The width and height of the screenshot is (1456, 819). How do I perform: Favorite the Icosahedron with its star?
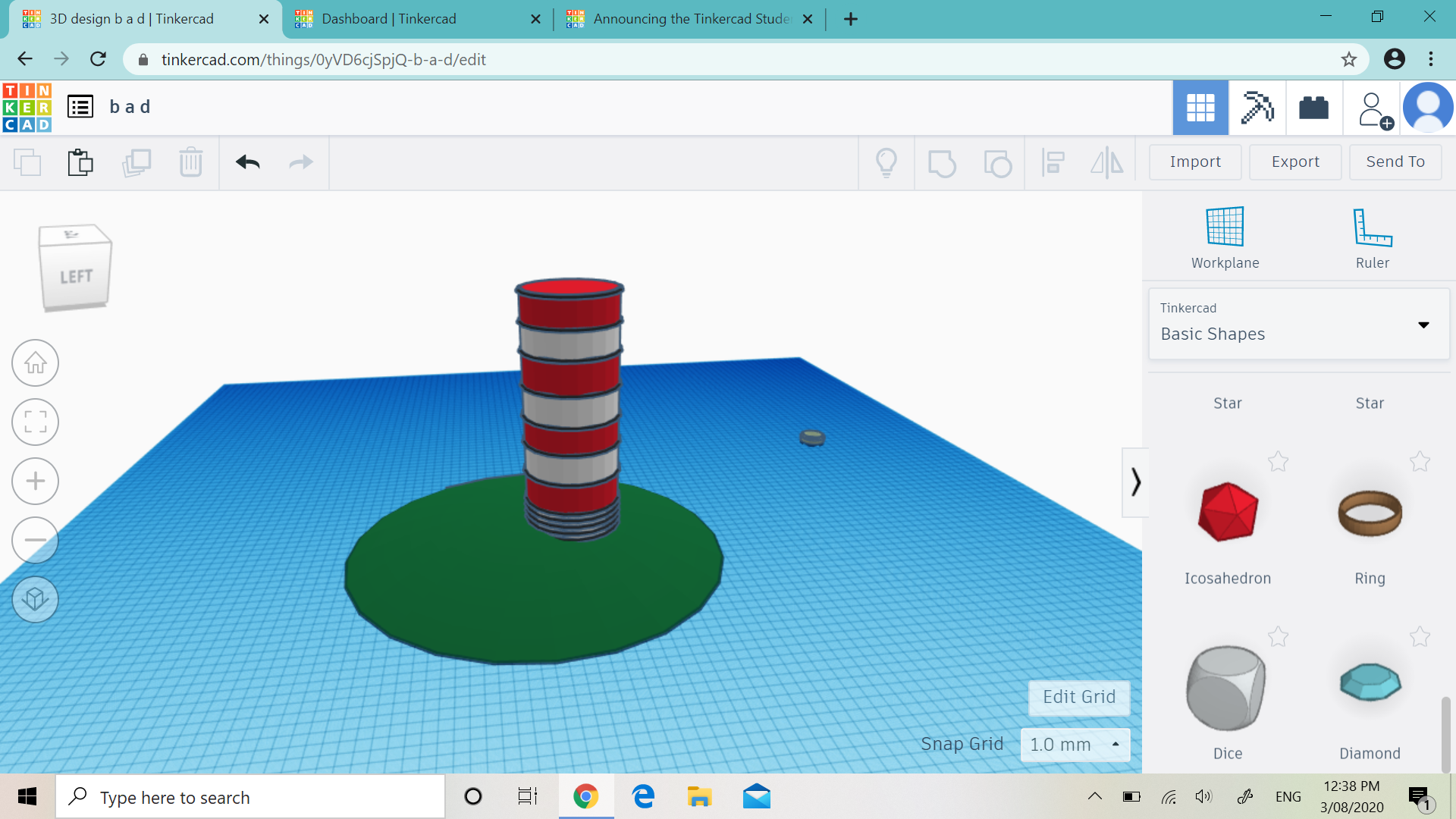coord(1279,461)
